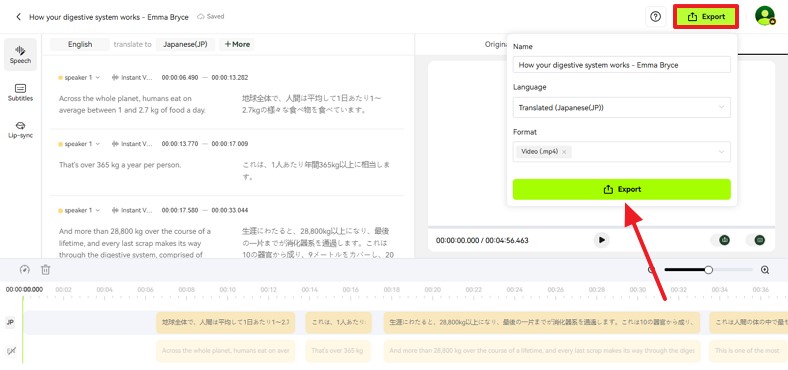
Task: Click the Japanese translation これは、1人あたり年間365kg in the list
Action: (x=316, y=170)
